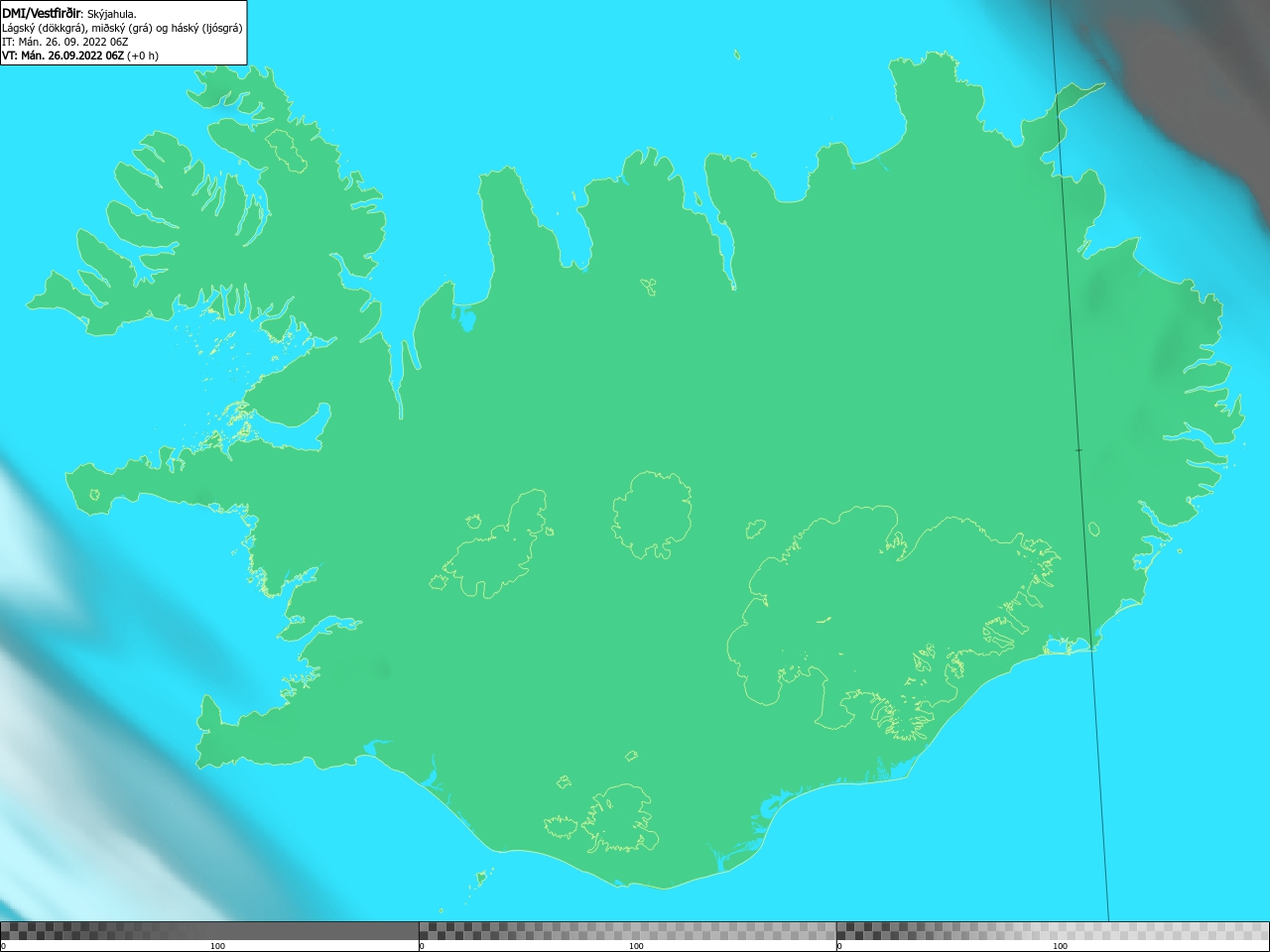Click the round Hofsjökull glacier outline
This screenshot has height=952, width=1270.
pos(652,515)
